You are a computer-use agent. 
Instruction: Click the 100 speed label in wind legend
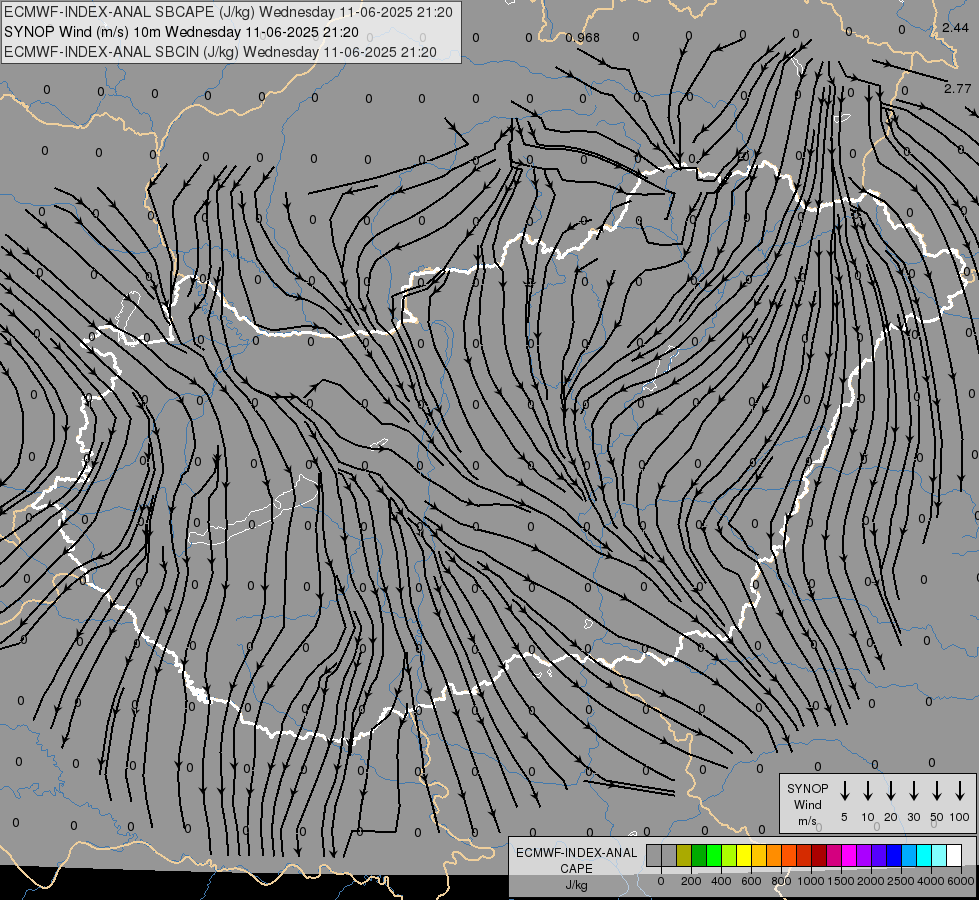pos(960,817)
